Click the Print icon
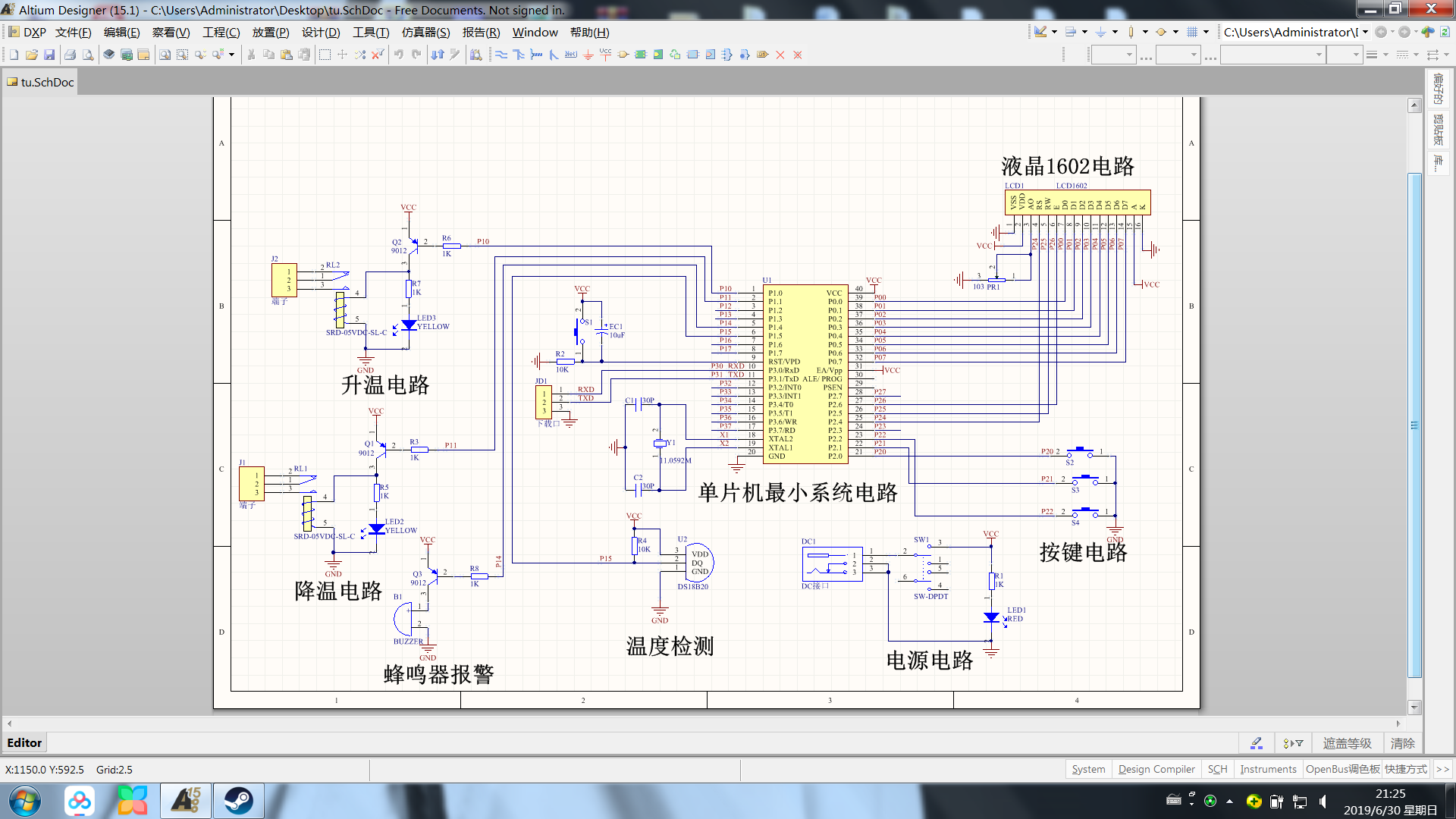Image resolution: width=1456 pixels, height=819 pixels. pos(70,55)
